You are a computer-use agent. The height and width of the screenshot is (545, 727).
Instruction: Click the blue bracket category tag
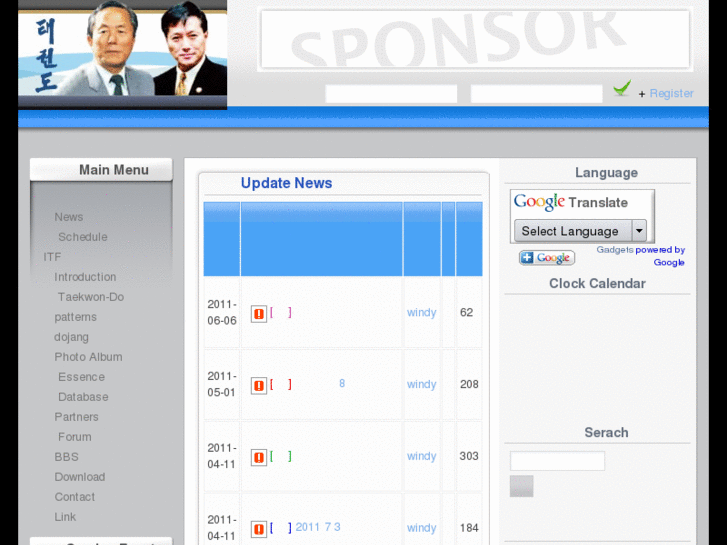pos(281,528)
